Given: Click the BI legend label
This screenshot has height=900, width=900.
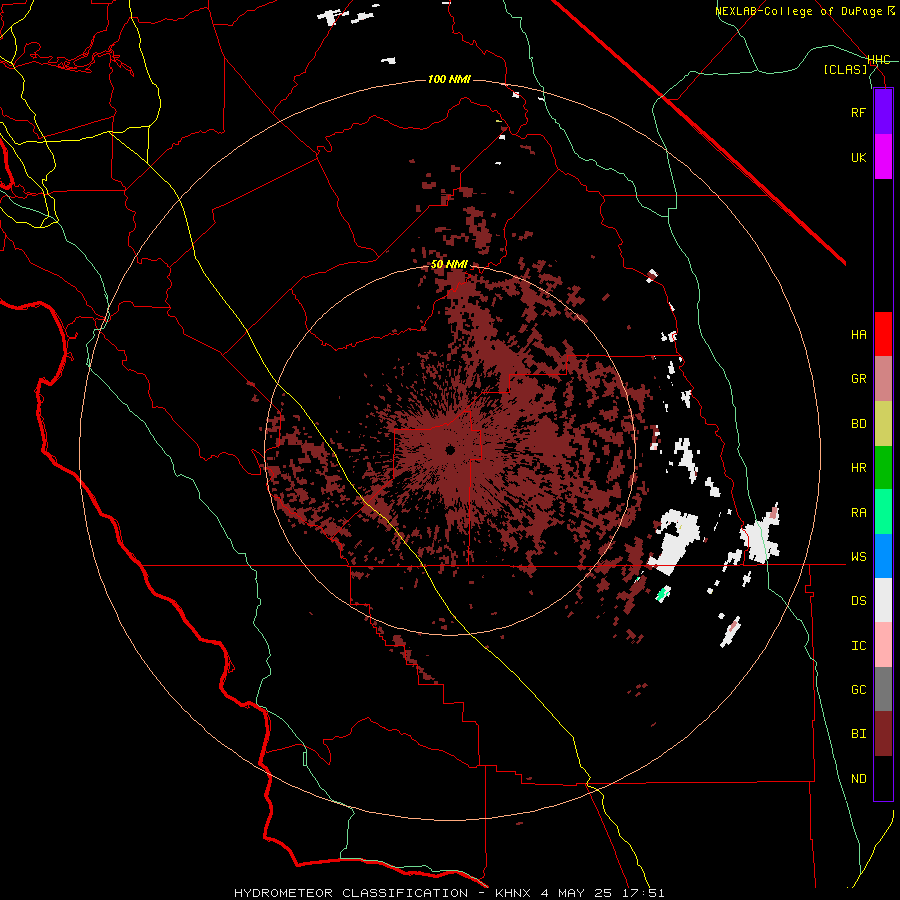Looking at the screenshot, I should 858,734.
